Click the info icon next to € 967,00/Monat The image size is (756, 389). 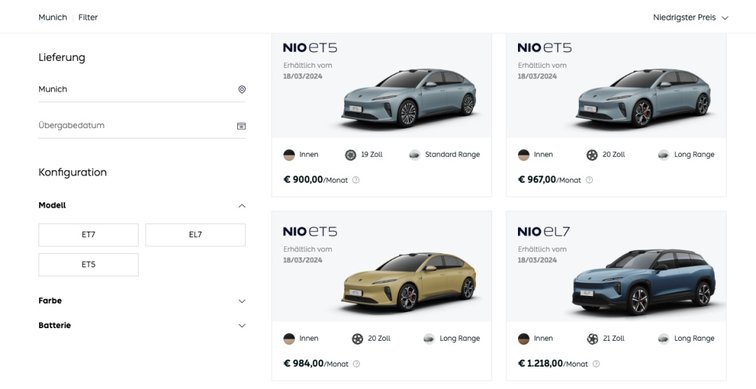tap(589, 180)
